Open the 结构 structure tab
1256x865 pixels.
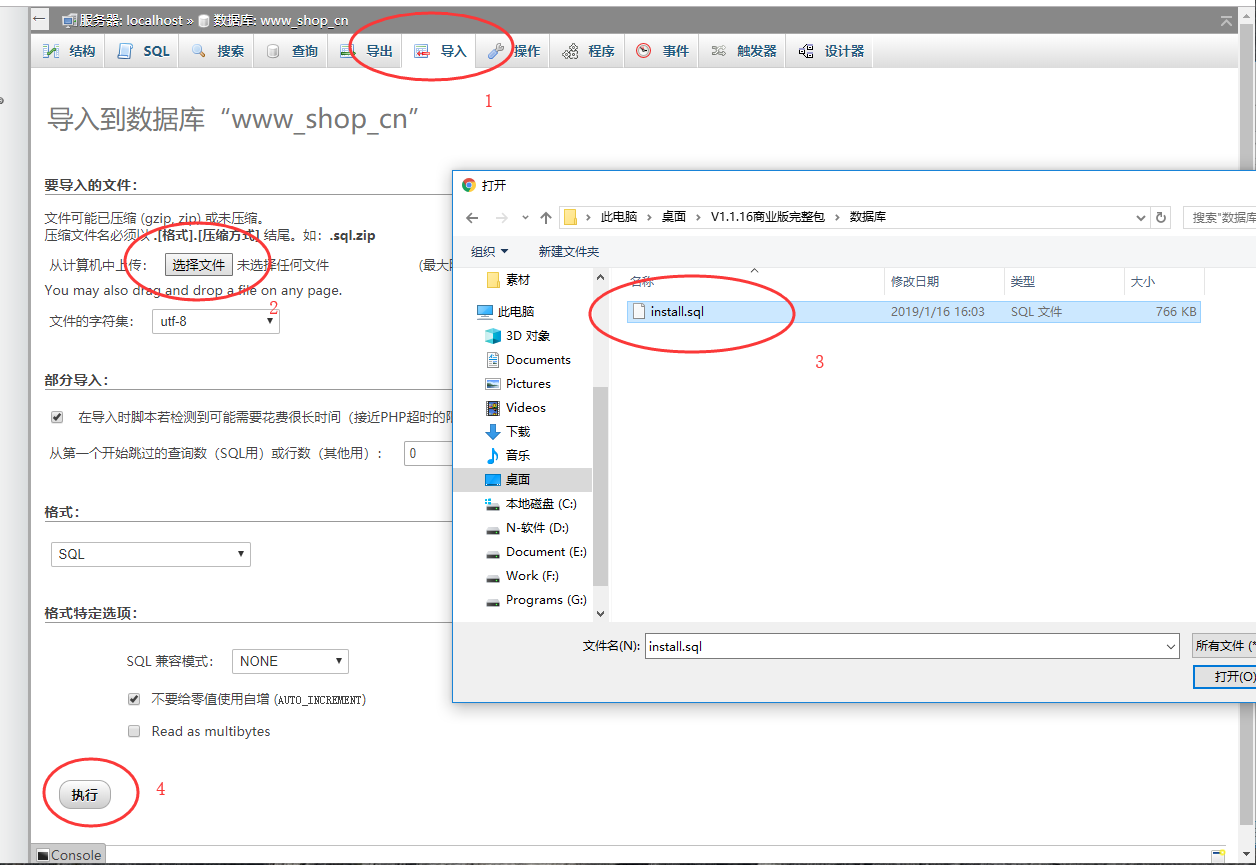coord(70,51)
